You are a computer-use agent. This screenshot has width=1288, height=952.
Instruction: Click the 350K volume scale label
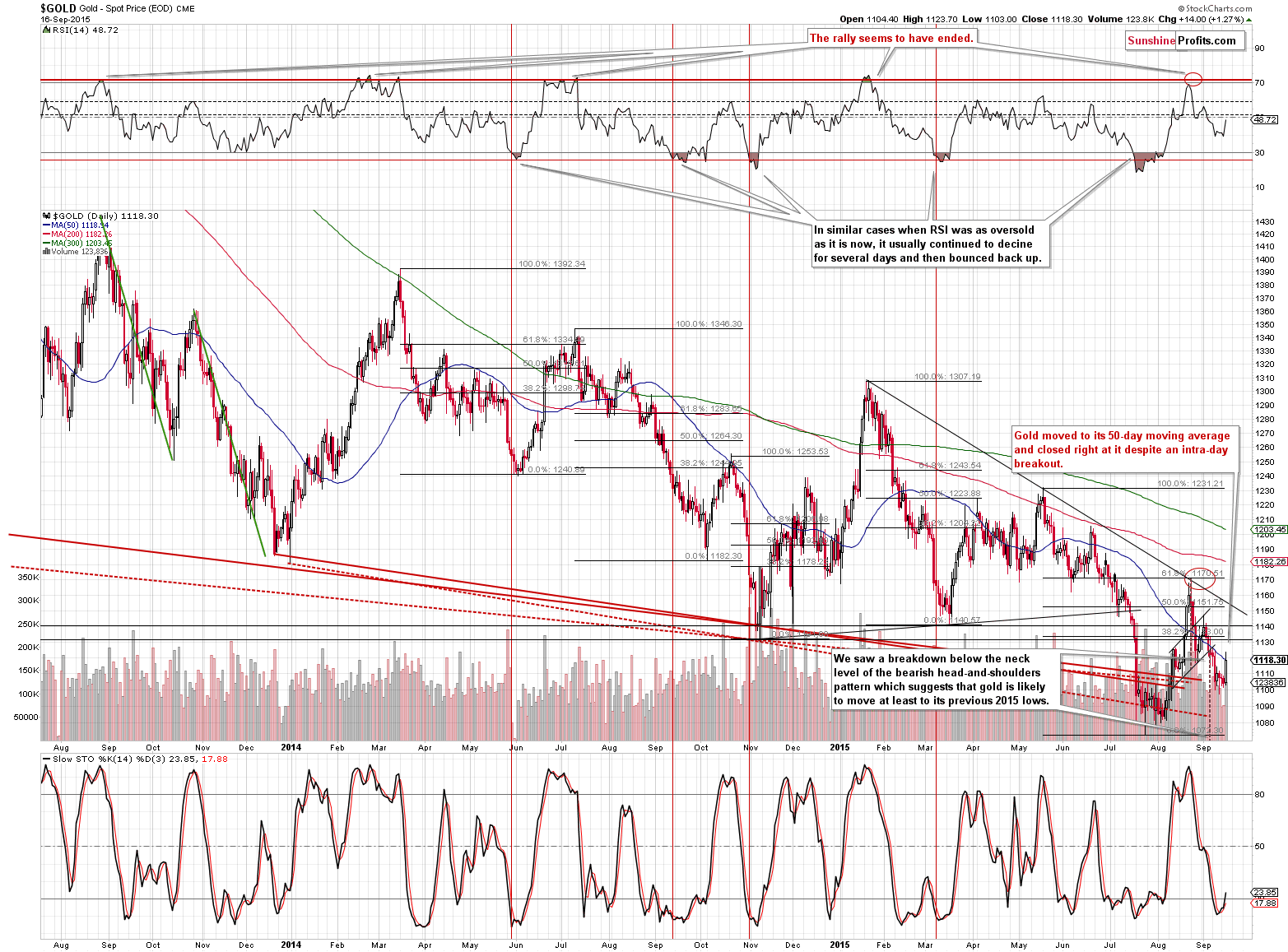pyautogui.click(x=28, y=578)
